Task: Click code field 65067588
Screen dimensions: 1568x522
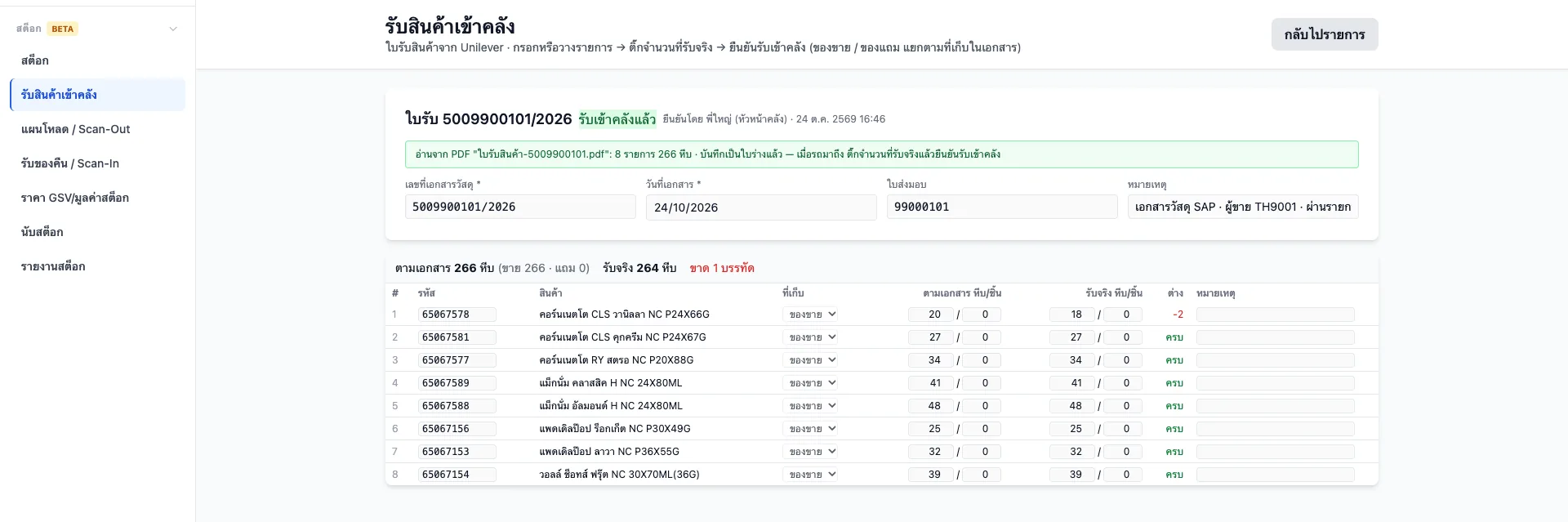Action: [457, 406]
